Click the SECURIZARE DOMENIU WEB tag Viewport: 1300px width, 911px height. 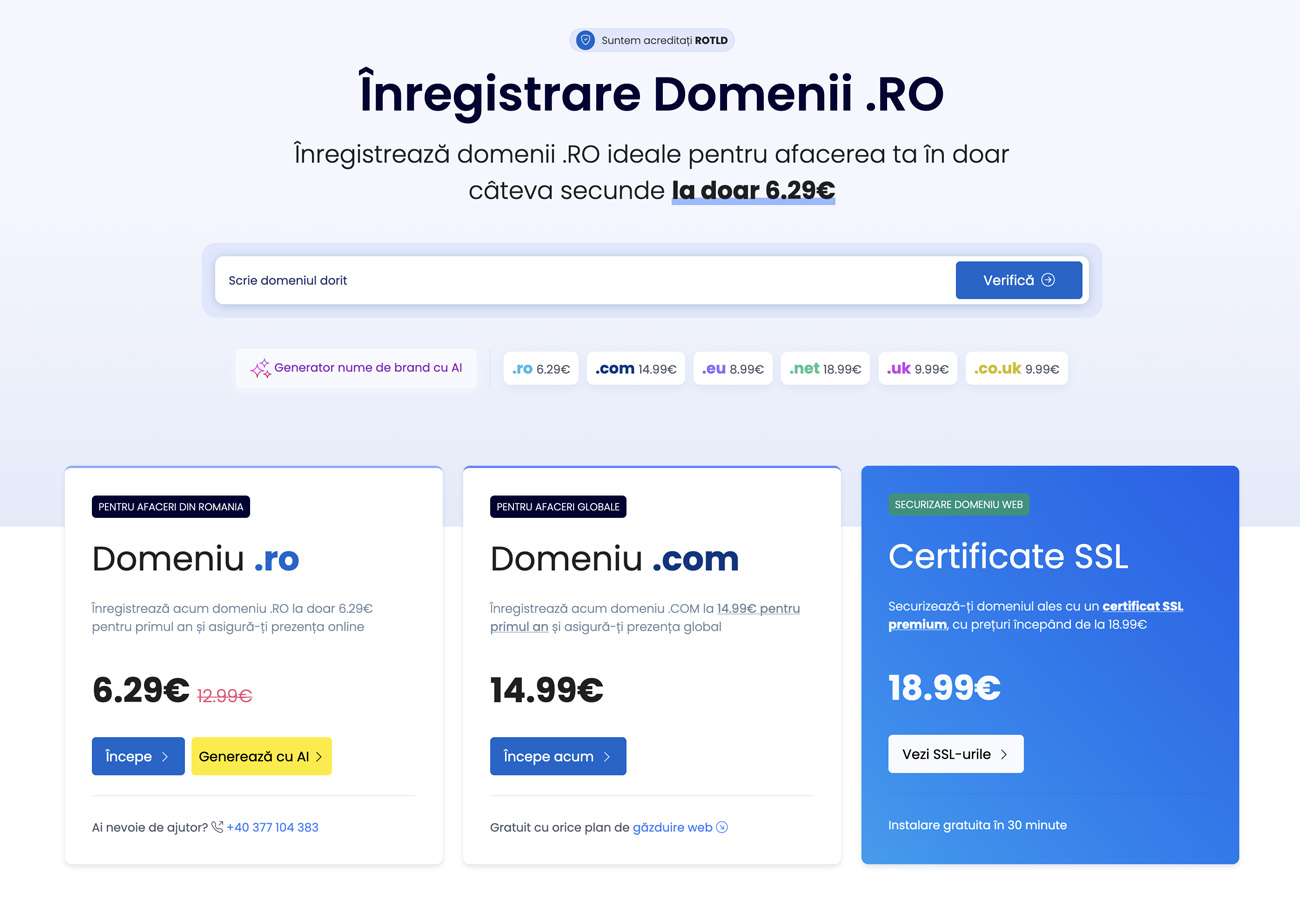[959, 504]
